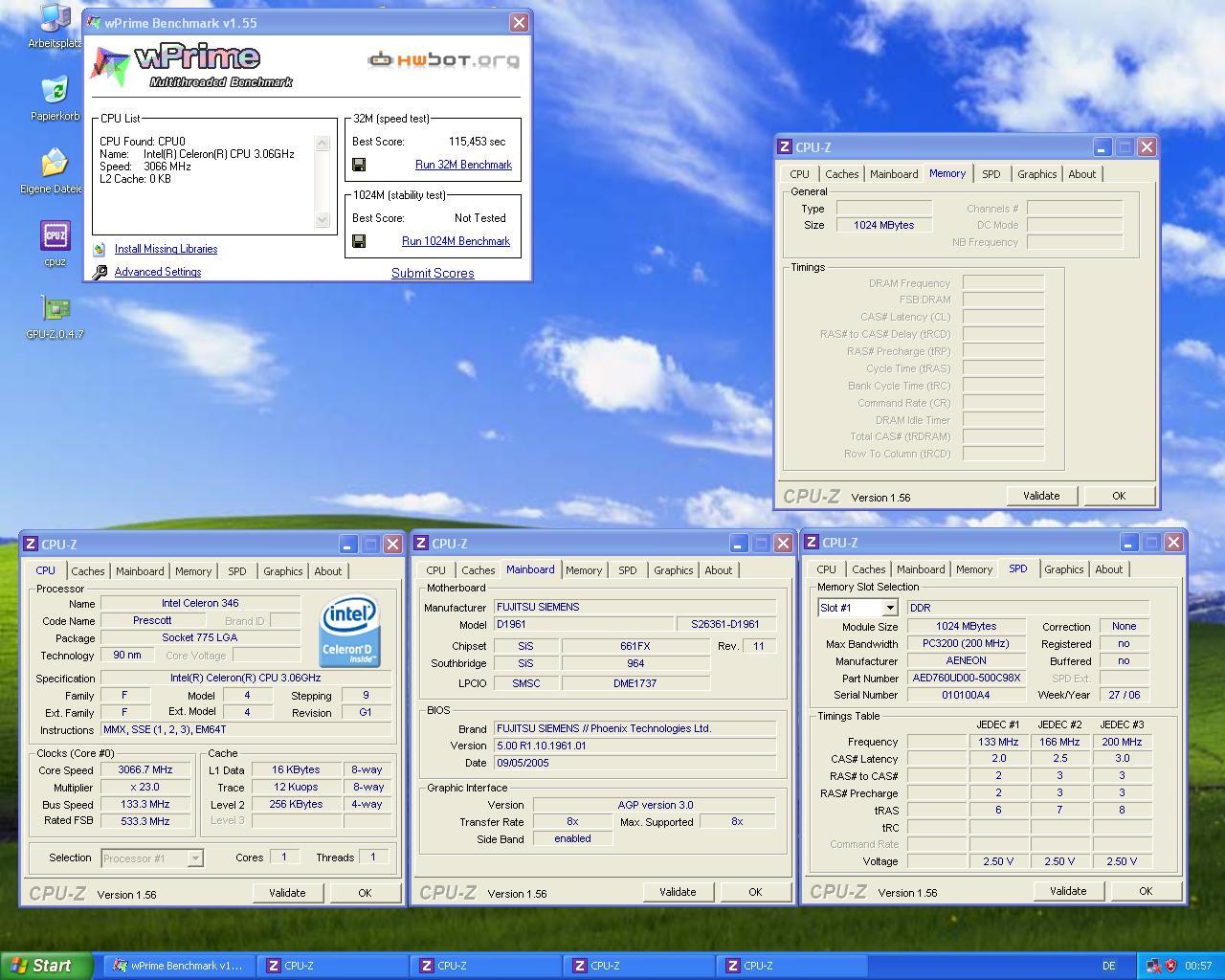Viewport: 1225px width, 980px height.
Task: Click the CPU-Z title icon of Mainboard window
Action: tap(421, 544)
